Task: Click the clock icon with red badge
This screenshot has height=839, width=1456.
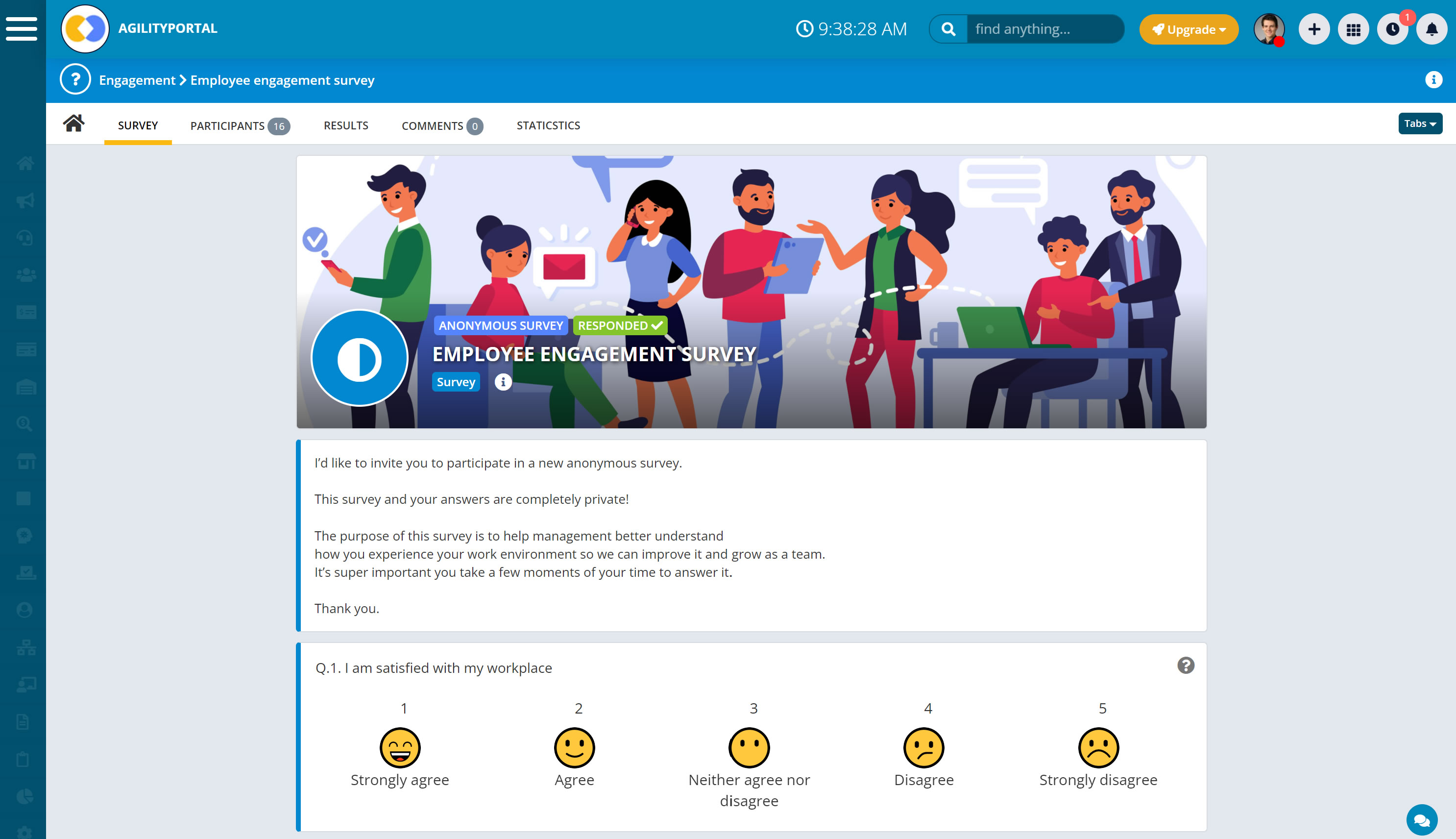Action: pos(1392,29)
